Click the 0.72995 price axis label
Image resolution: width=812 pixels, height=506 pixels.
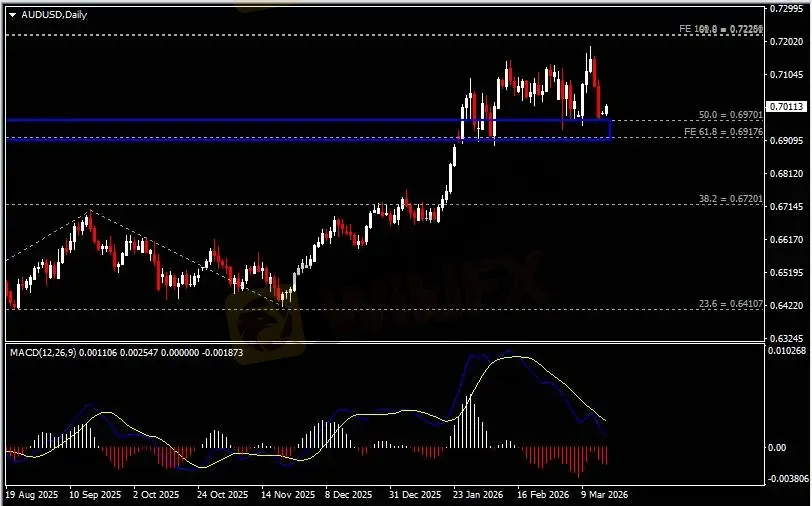(787, 8)
